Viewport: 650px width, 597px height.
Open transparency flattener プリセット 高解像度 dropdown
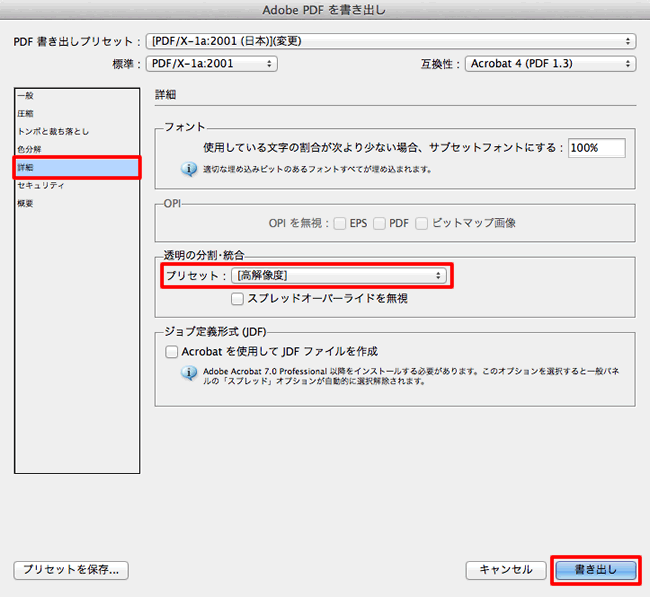339,275
